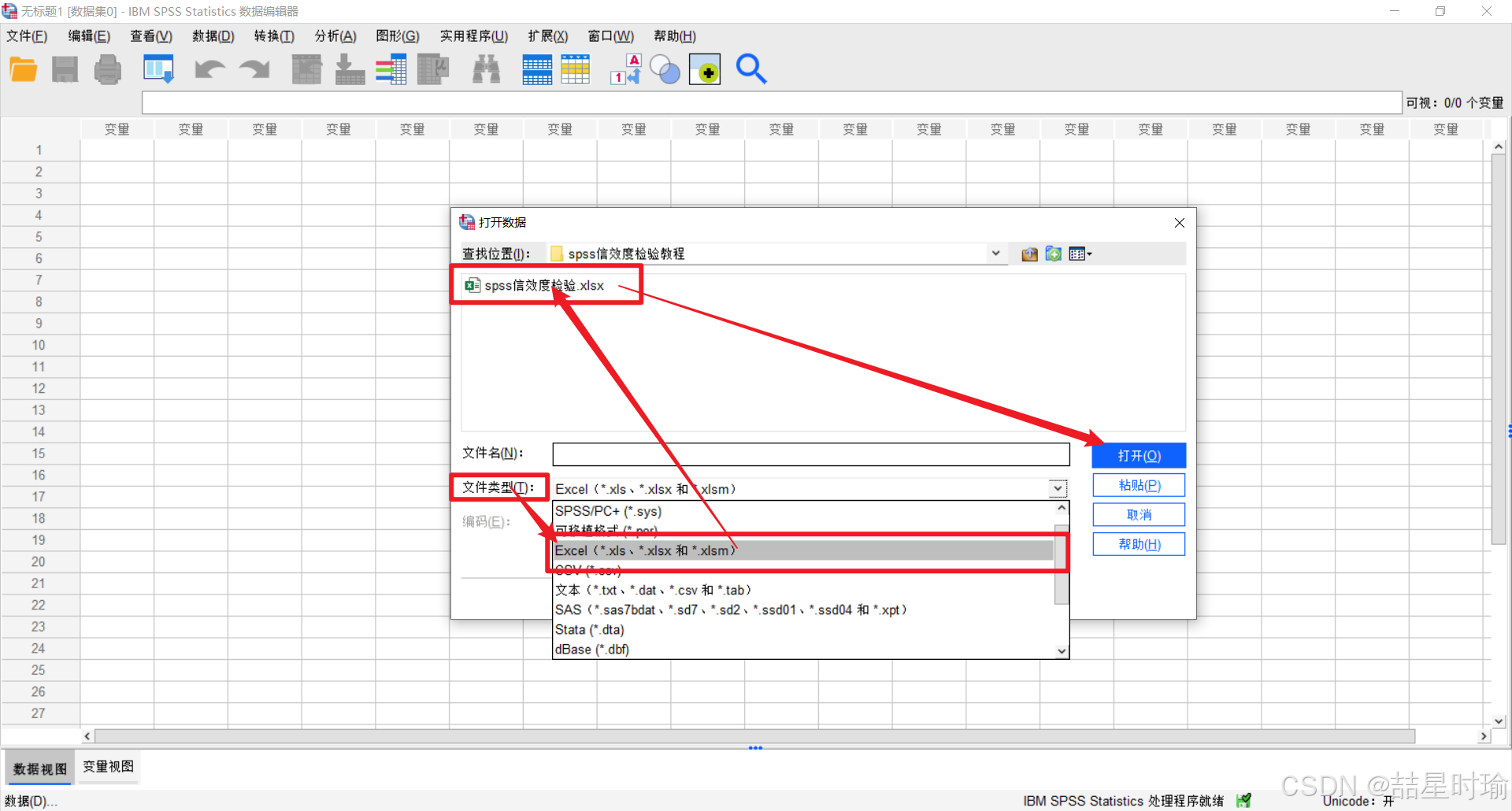
Task: Open the 转换(T) menu
Action: click(274, 36)
